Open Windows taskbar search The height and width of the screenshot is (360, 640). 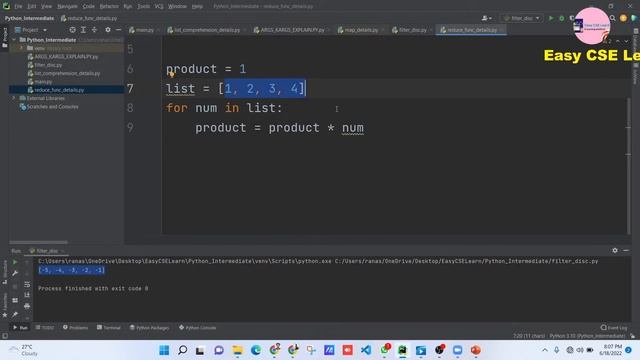point(182,350)
